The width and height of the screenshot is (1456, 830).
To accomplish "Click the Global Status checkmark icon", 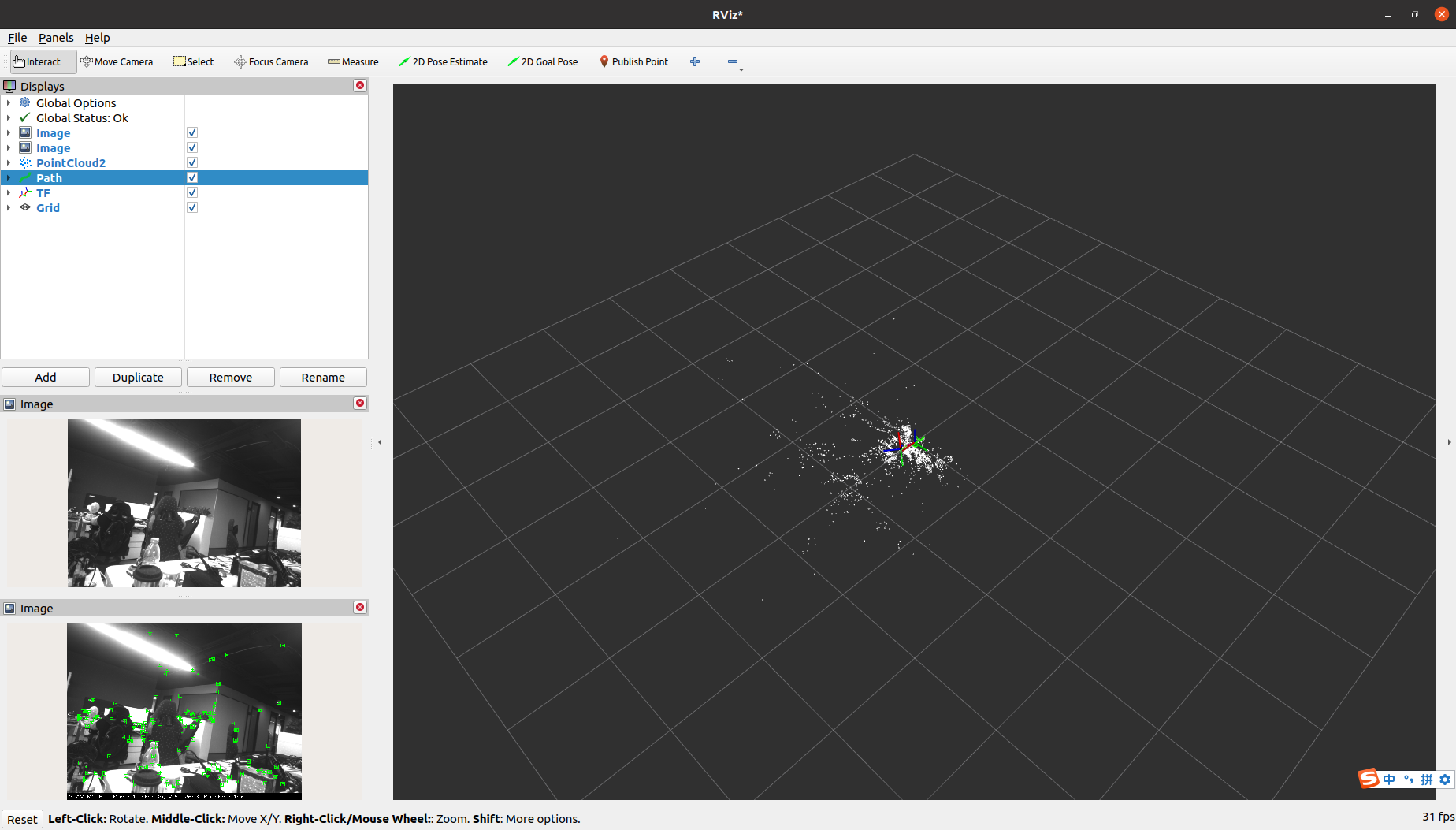I will click(25, 117).
